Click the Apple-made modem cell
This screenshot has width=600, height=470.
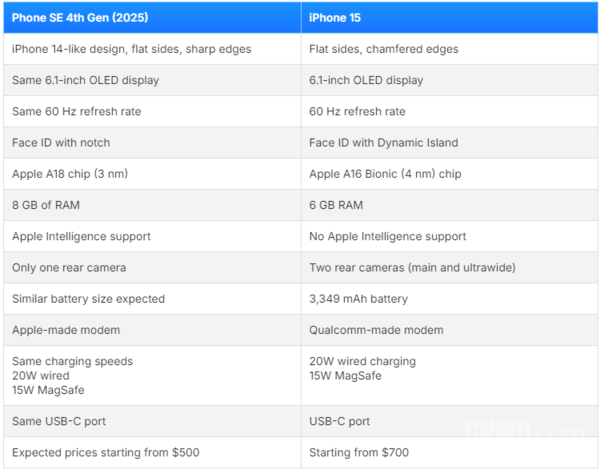tap(152, 330)
